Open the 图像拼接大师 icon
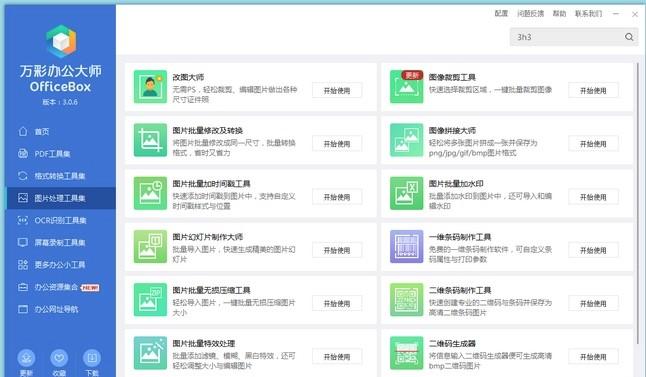 [406, 140]
